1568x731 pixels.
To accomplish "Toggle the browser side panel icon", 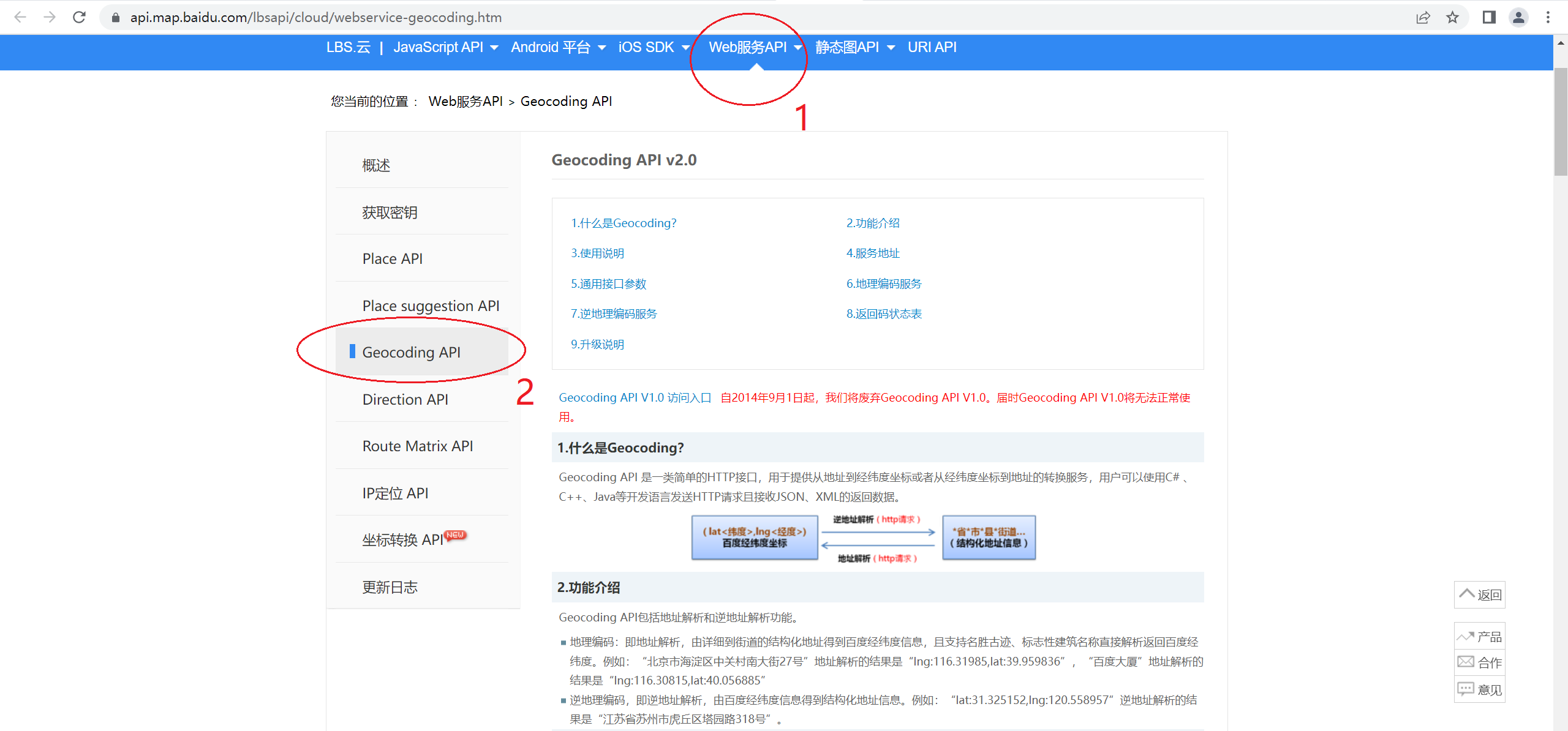I will (1488, 17).
